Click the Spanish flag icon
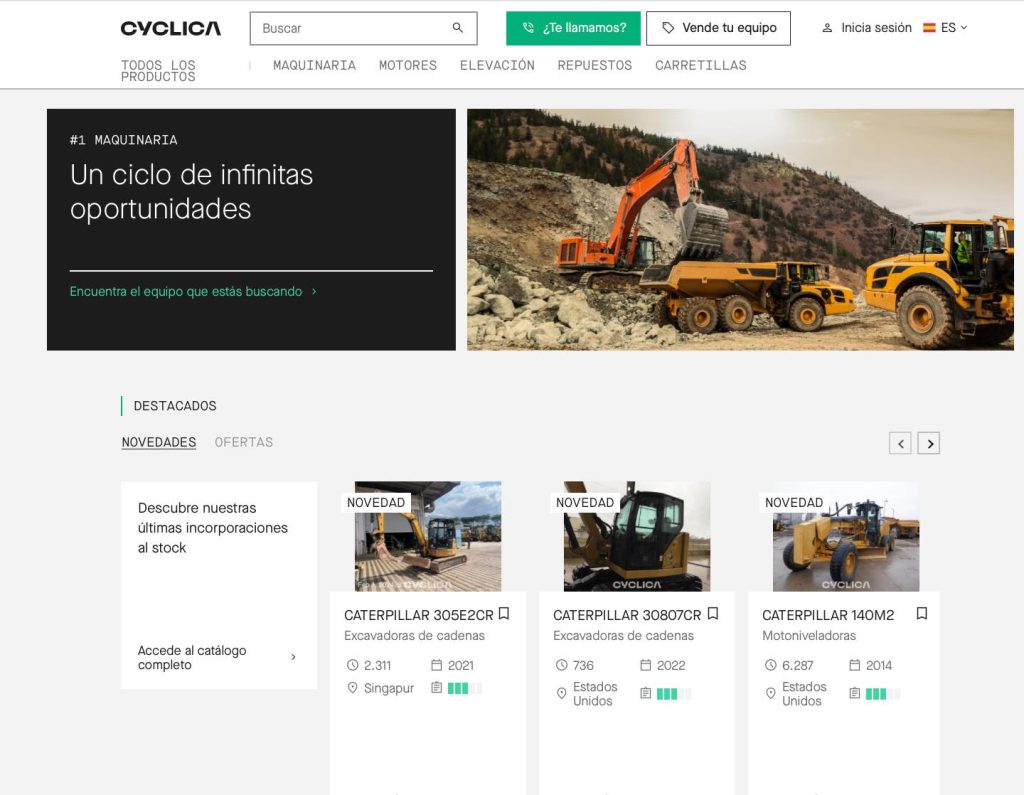Viewport: 1024px width, 795px height. coord(929,27)
